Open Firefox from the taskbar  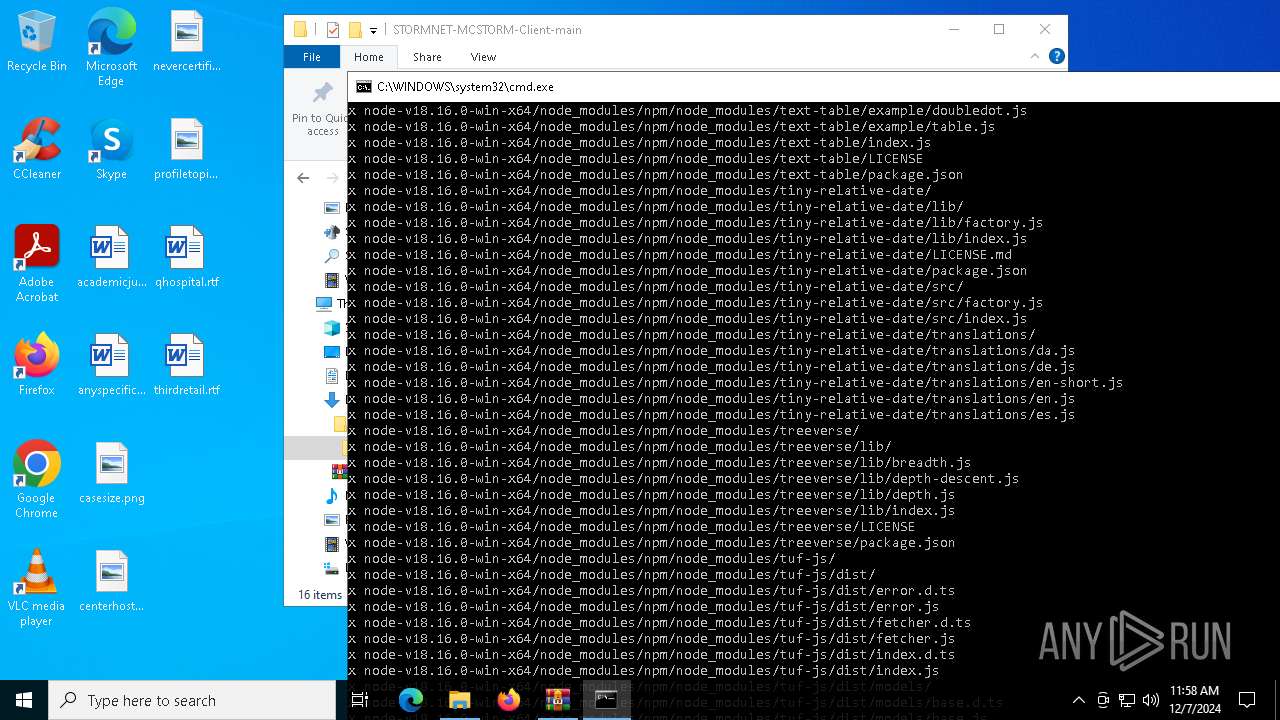pos(508,700)
